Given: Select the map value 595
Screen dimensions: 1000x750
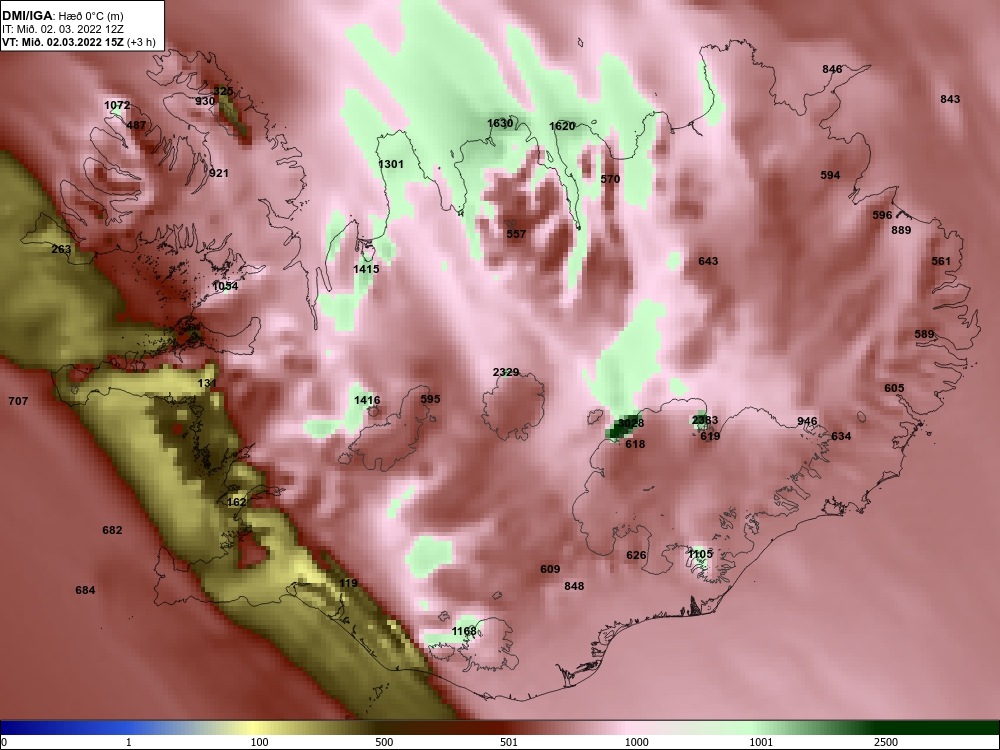Looking at the screenshot, I should 430,399.
